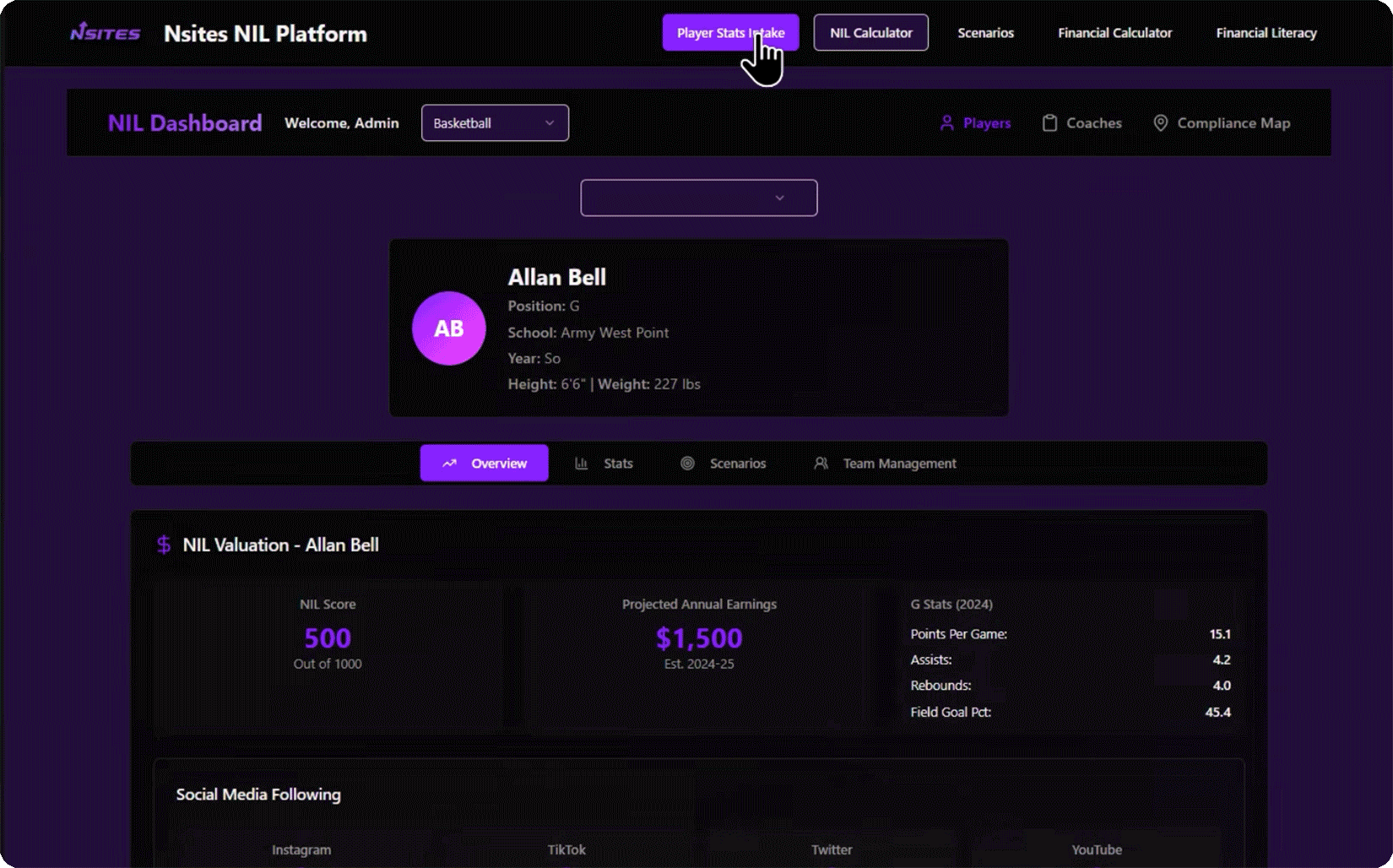Screen dimensions: 1393x868
Task: Click the Nsites NIL Platform title
Action: point(265,34)
